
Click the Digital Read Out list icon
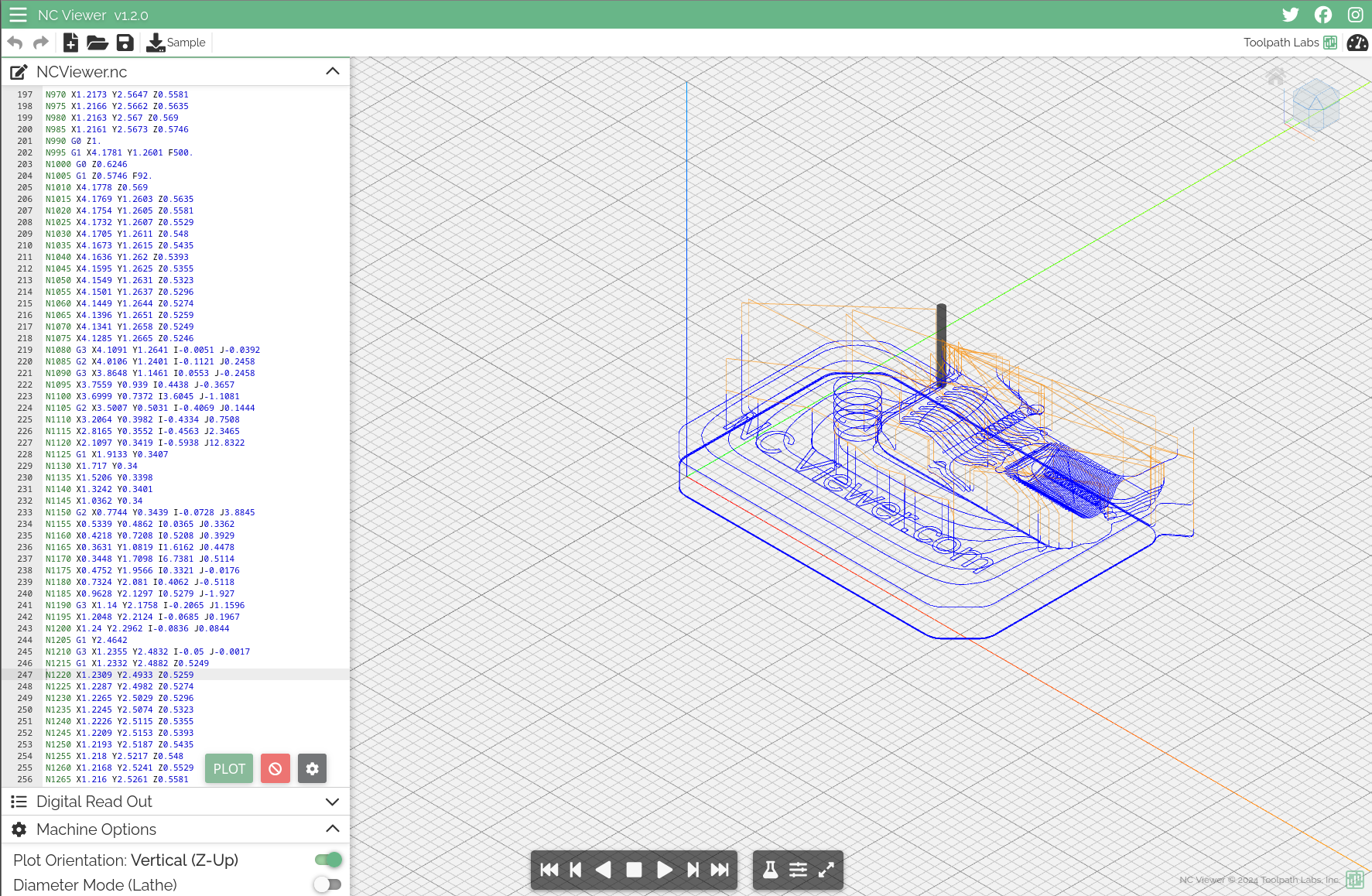pyautogui.click(x=19, y=802)
